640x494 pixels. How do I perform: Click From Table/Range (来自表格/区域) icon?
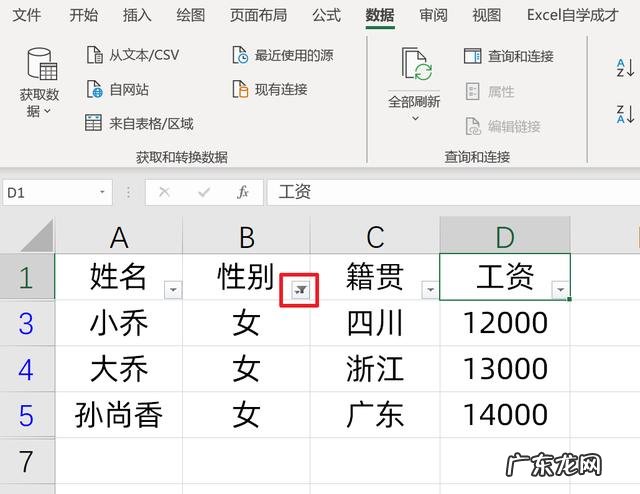[94, 123]
